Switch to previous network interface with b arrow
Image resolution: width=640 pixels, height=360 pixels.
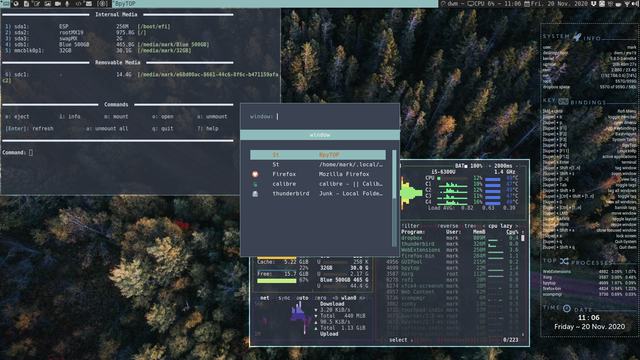pos(336,298)
